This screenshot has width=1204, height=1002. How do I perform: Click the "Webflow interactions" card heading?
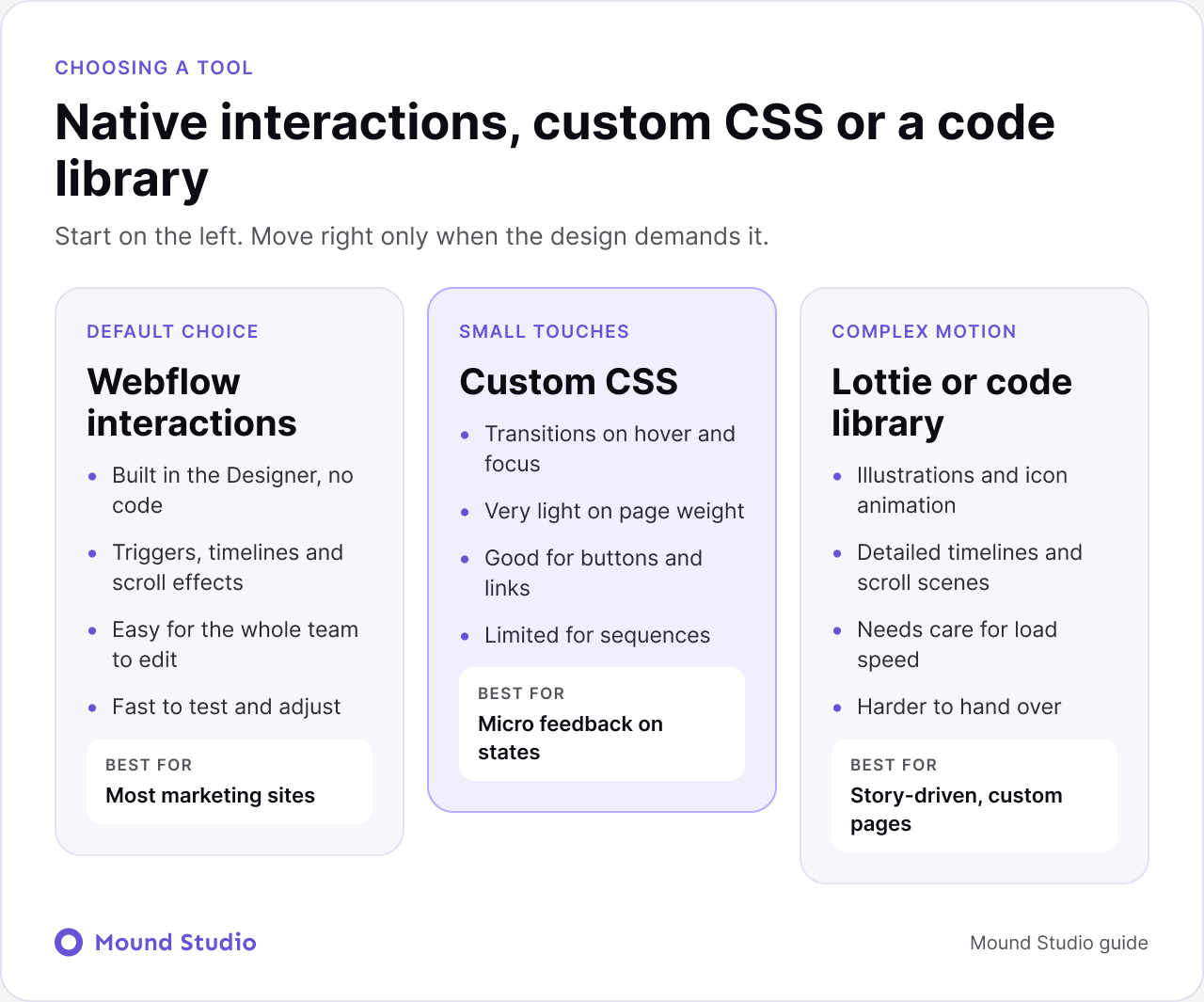tap(192, 403)
